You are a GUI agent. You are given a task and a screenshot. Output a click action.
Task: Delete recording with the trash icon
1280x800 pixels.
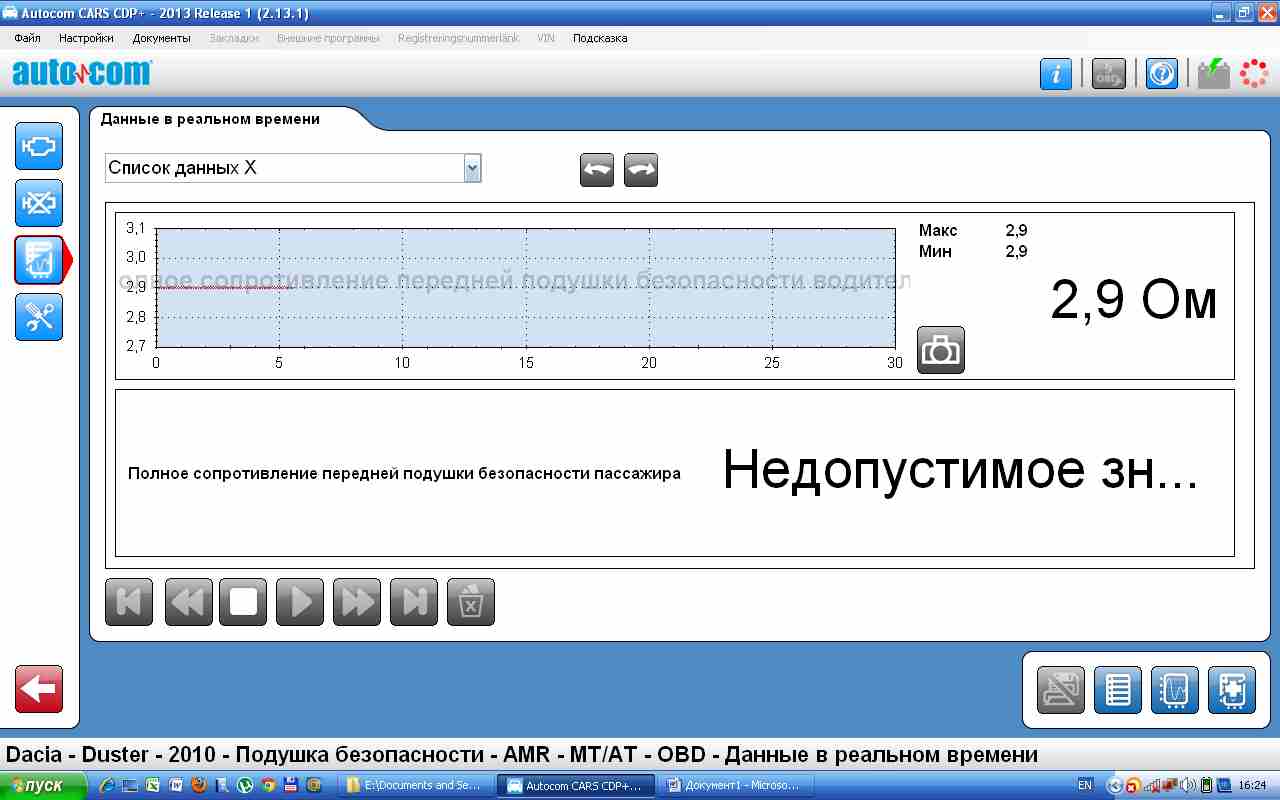click(471, 602)
